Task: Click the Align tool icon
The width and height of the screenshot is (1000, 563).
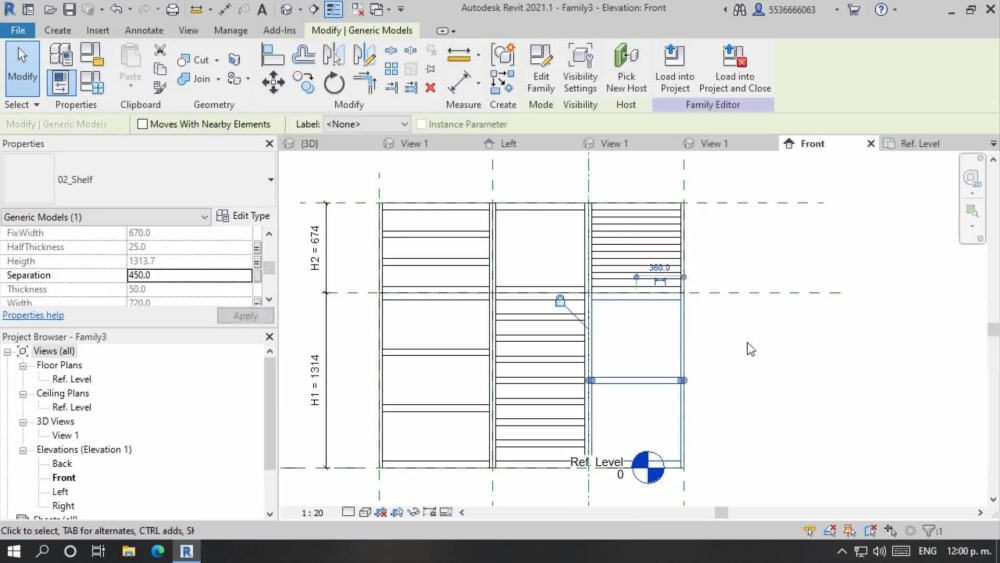Action: (x=272, y=55)
